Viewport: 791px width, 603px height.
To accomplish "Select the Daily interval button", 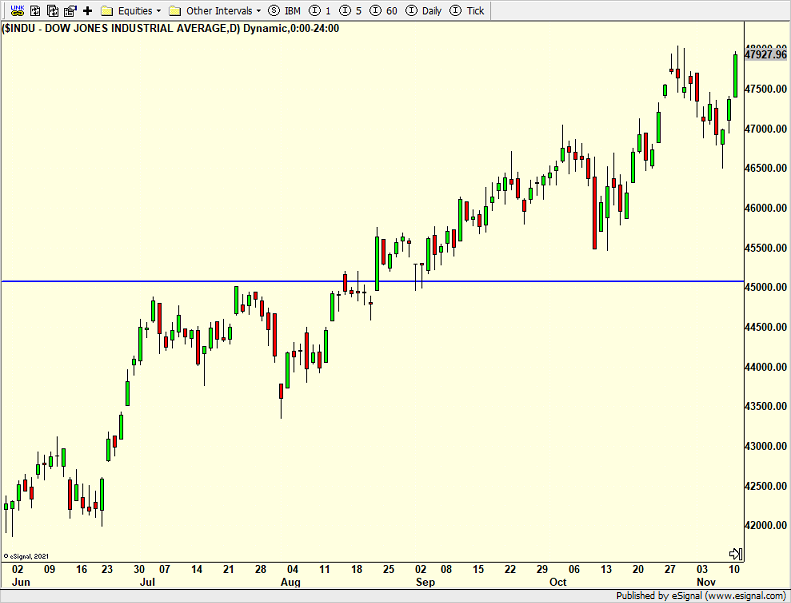I will pyautogui.click(x=424, y=10).
